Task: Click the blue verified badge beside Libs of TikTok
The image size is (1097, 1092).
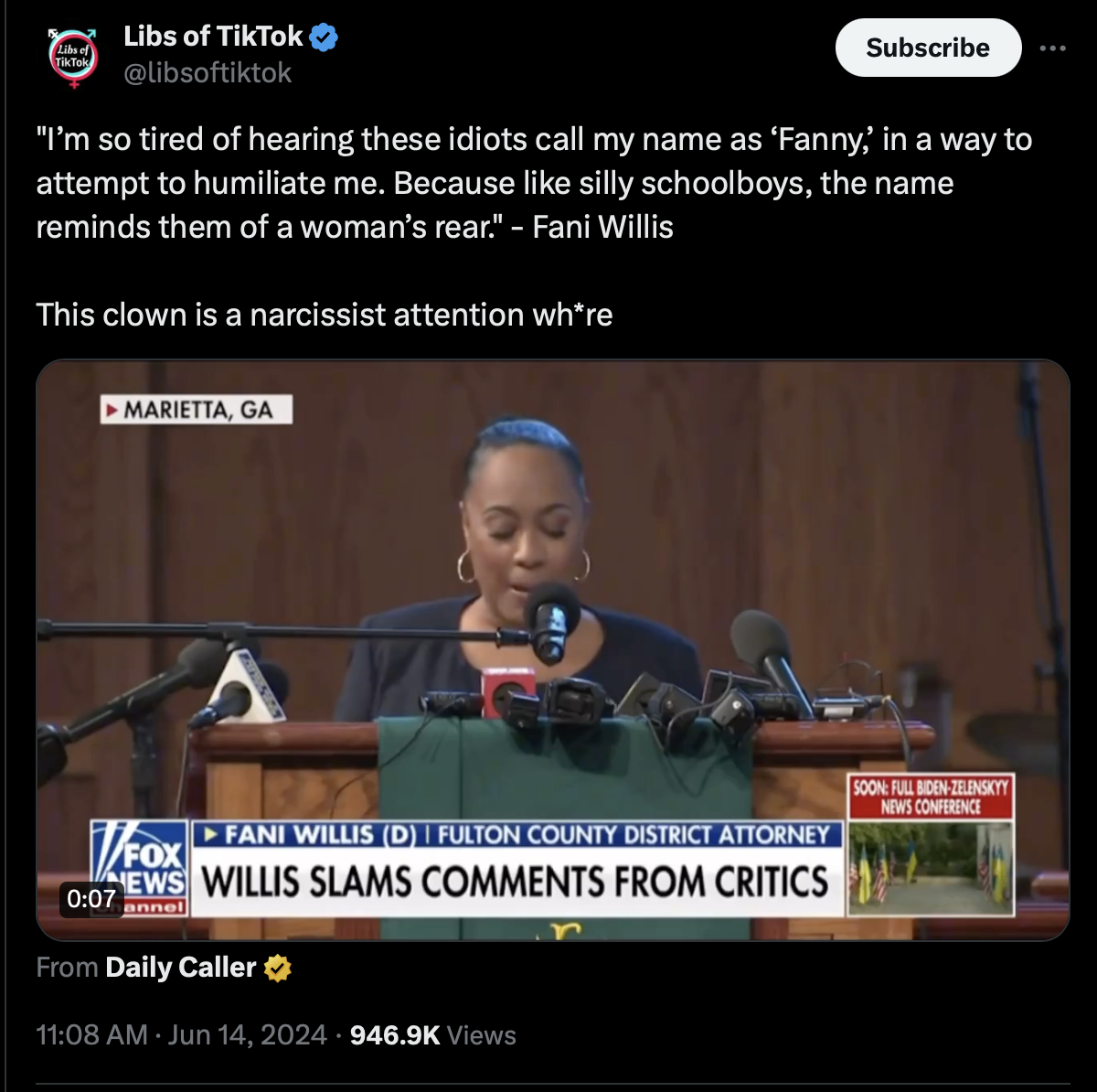Action: coord(325,37)
